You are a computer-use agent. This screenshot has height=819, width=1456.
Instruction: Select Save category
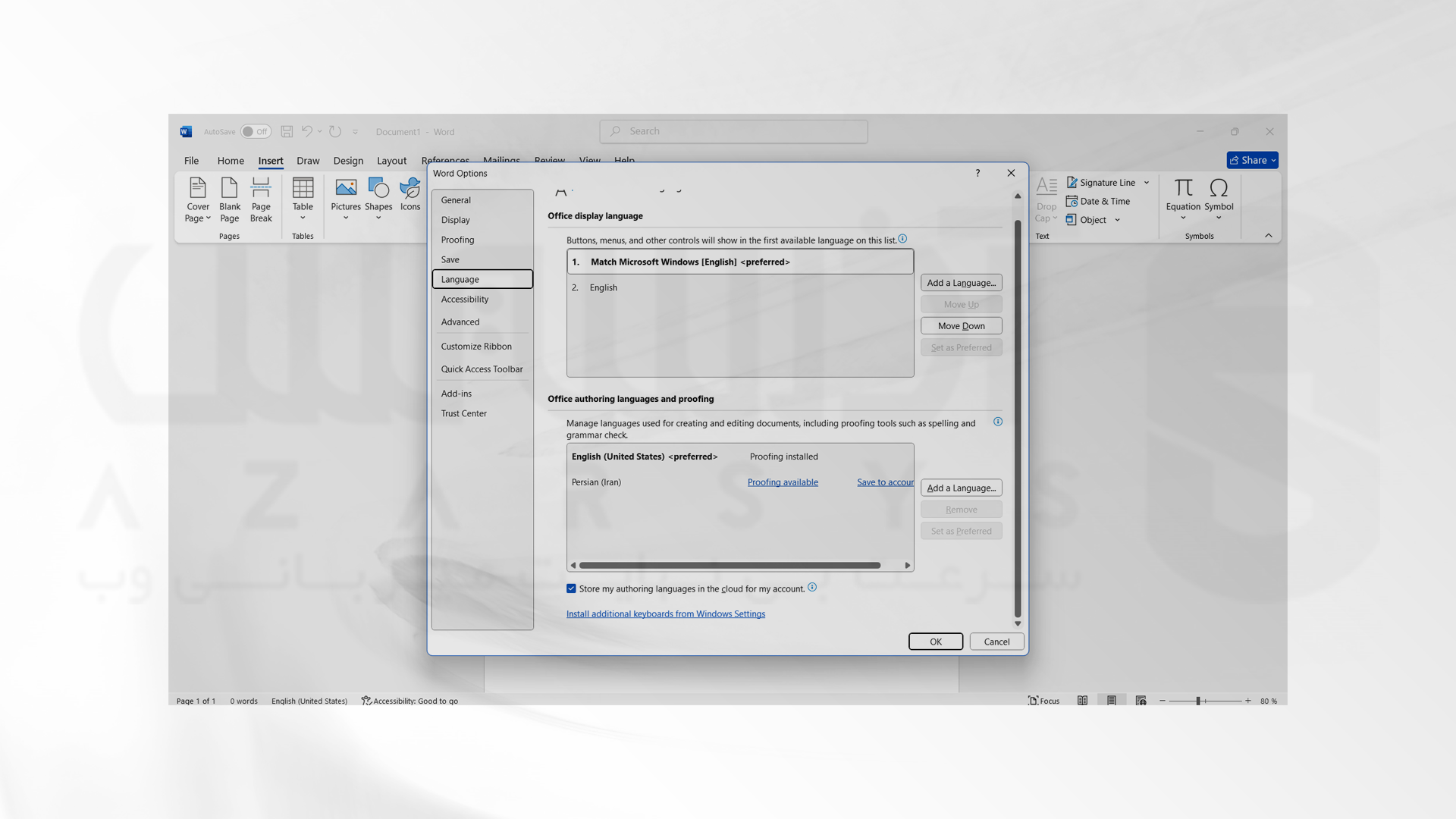coord(482,259)
